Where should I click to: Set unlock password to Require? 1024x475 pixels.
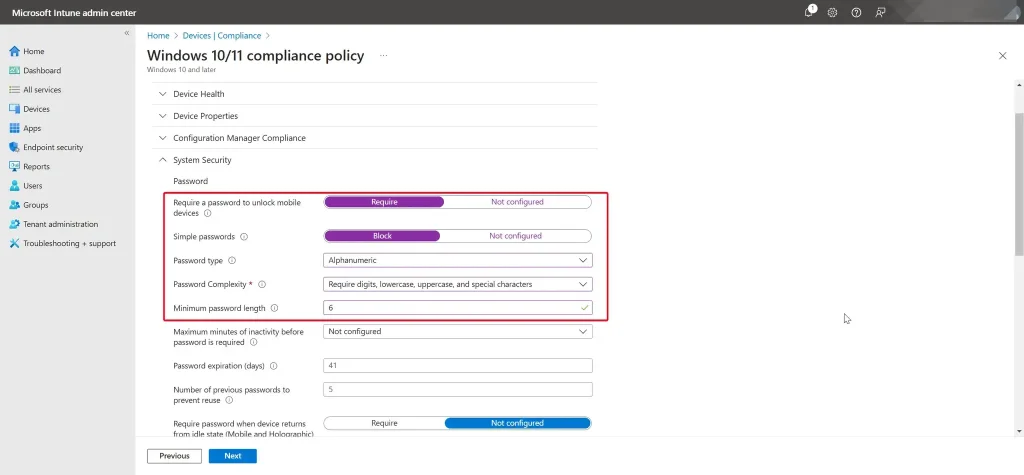[x=384, y=202]
